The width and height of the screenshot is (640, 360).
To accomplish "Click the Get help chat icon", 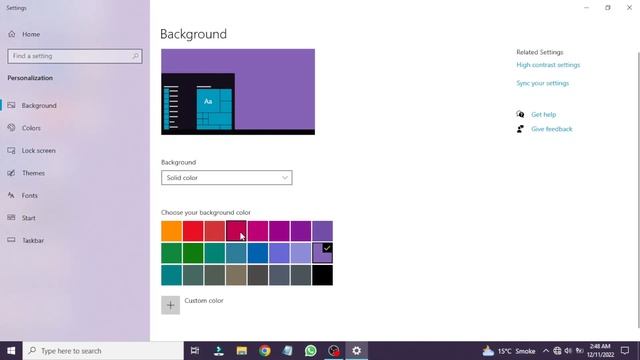I will (x=520, y=114).
